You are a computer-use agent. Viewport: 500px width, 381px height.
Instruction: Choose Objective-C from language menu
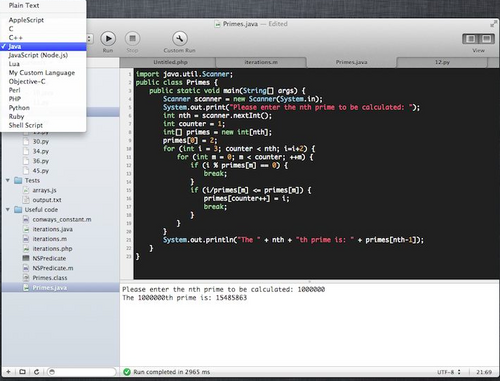pos(43,81)
